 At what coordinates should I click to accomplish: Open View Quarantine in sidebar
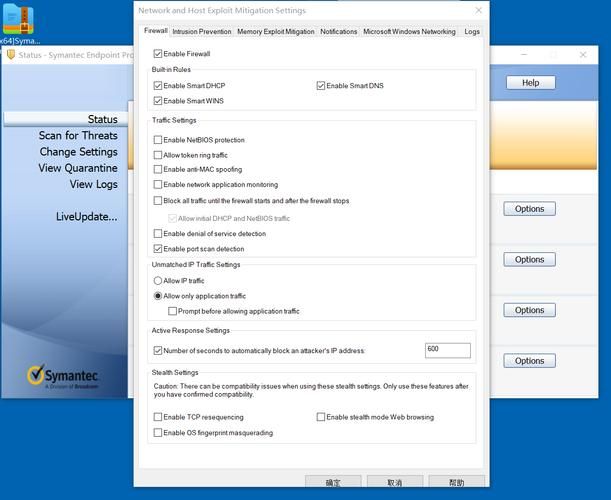[x=78, y=168]
